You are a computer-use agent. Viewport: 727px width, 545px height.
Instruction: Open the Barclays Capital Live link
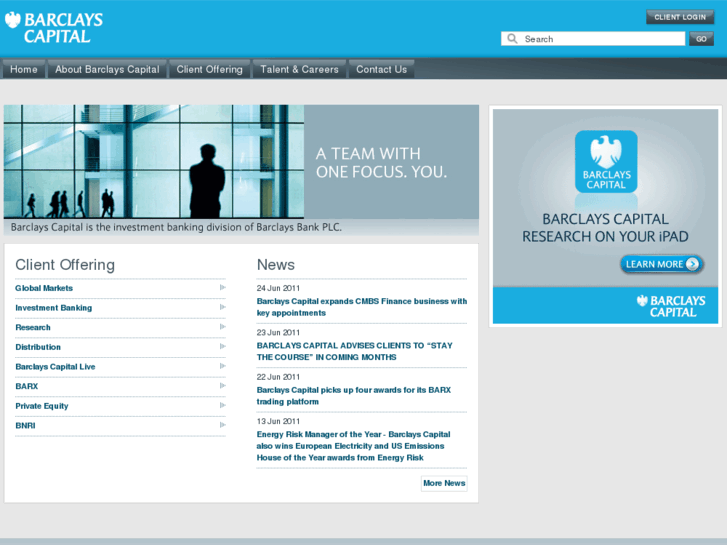click(55, 366)
